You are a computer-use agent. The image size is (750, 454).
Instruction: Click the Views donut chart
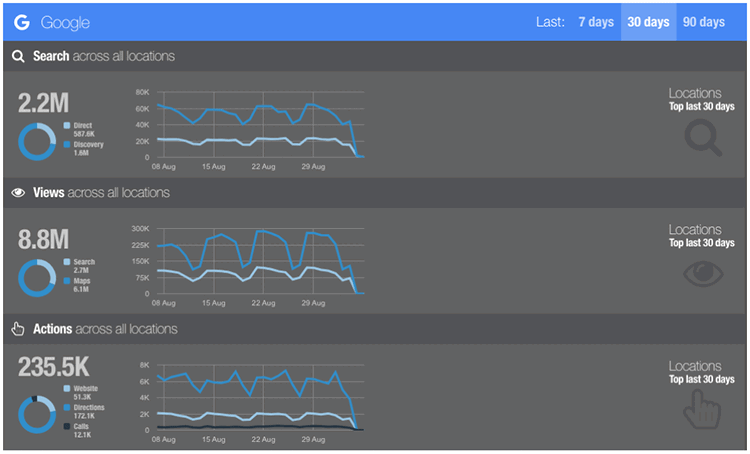coord(37,278)
